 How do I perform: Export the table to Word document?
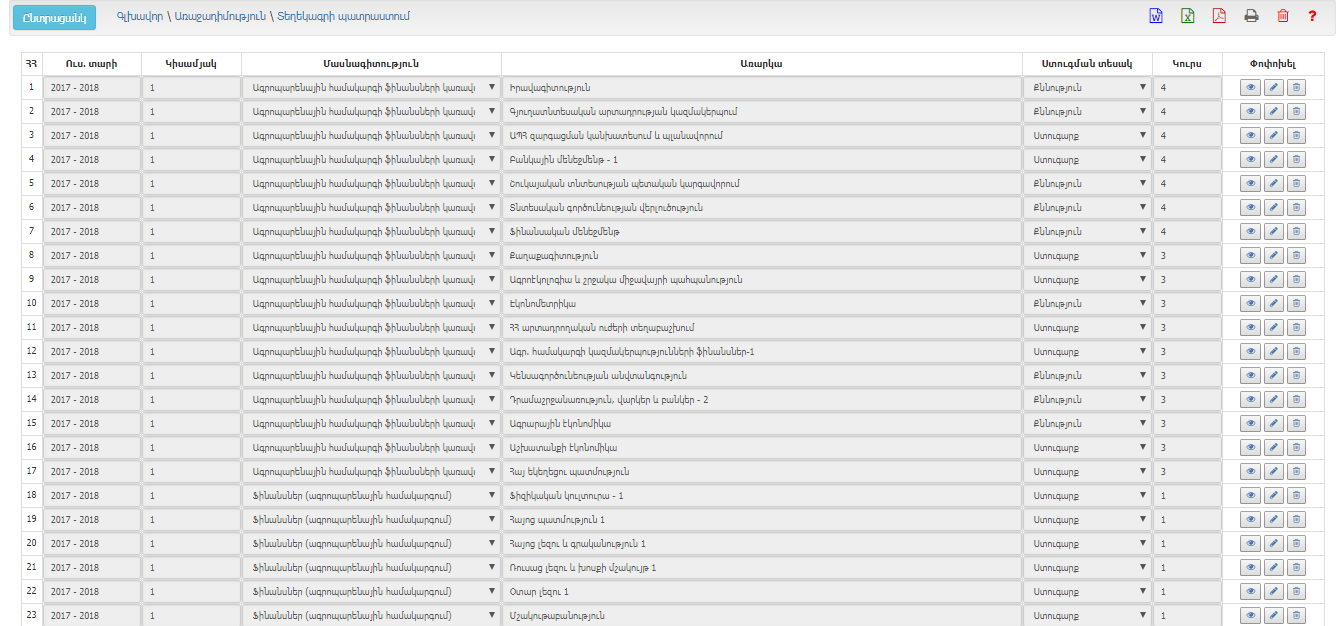point(1155,16)
